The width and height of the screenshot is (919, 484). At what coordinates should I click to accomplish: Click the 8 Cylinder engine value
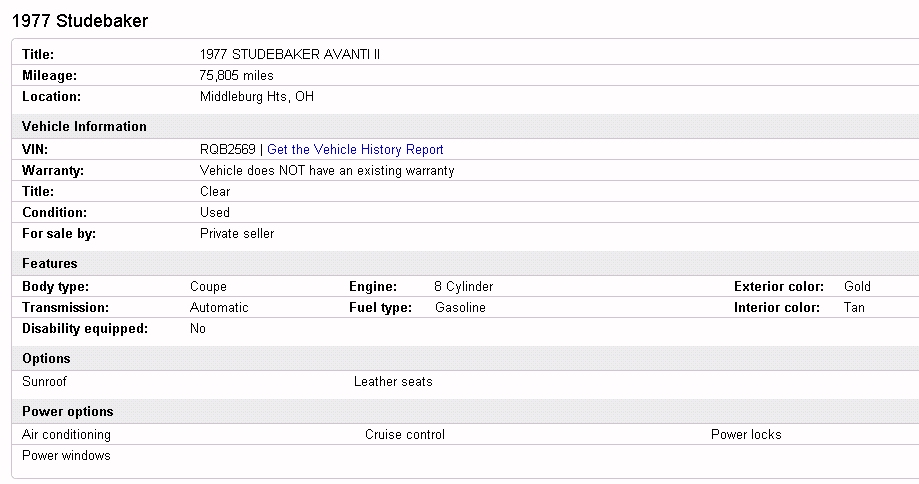[x=464, y=287]
